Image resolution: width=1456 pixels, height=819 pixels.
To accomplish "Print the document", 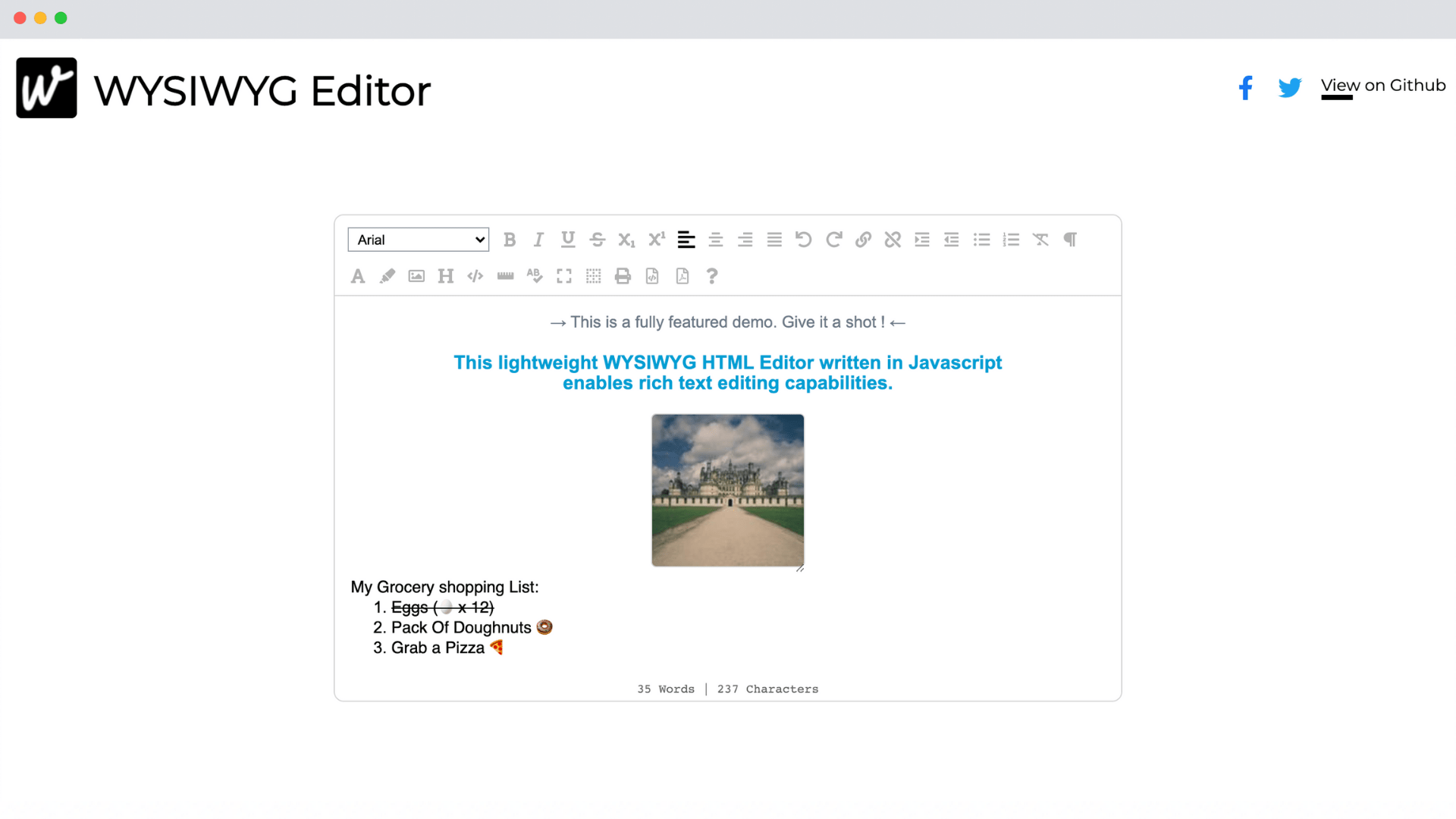I will coord(623,276).
